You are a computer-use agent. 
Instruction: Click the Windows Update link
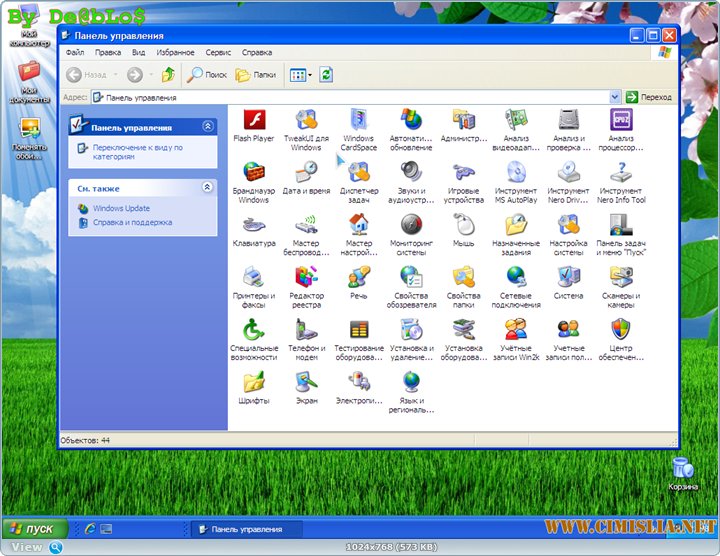point(121,208)
